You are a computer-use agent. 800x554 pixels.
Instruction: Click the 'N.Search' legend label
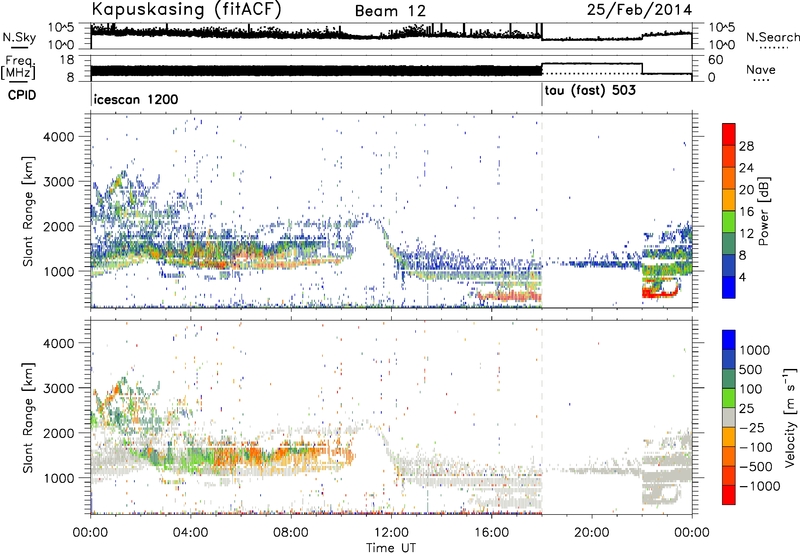click(x=772, y=37)
